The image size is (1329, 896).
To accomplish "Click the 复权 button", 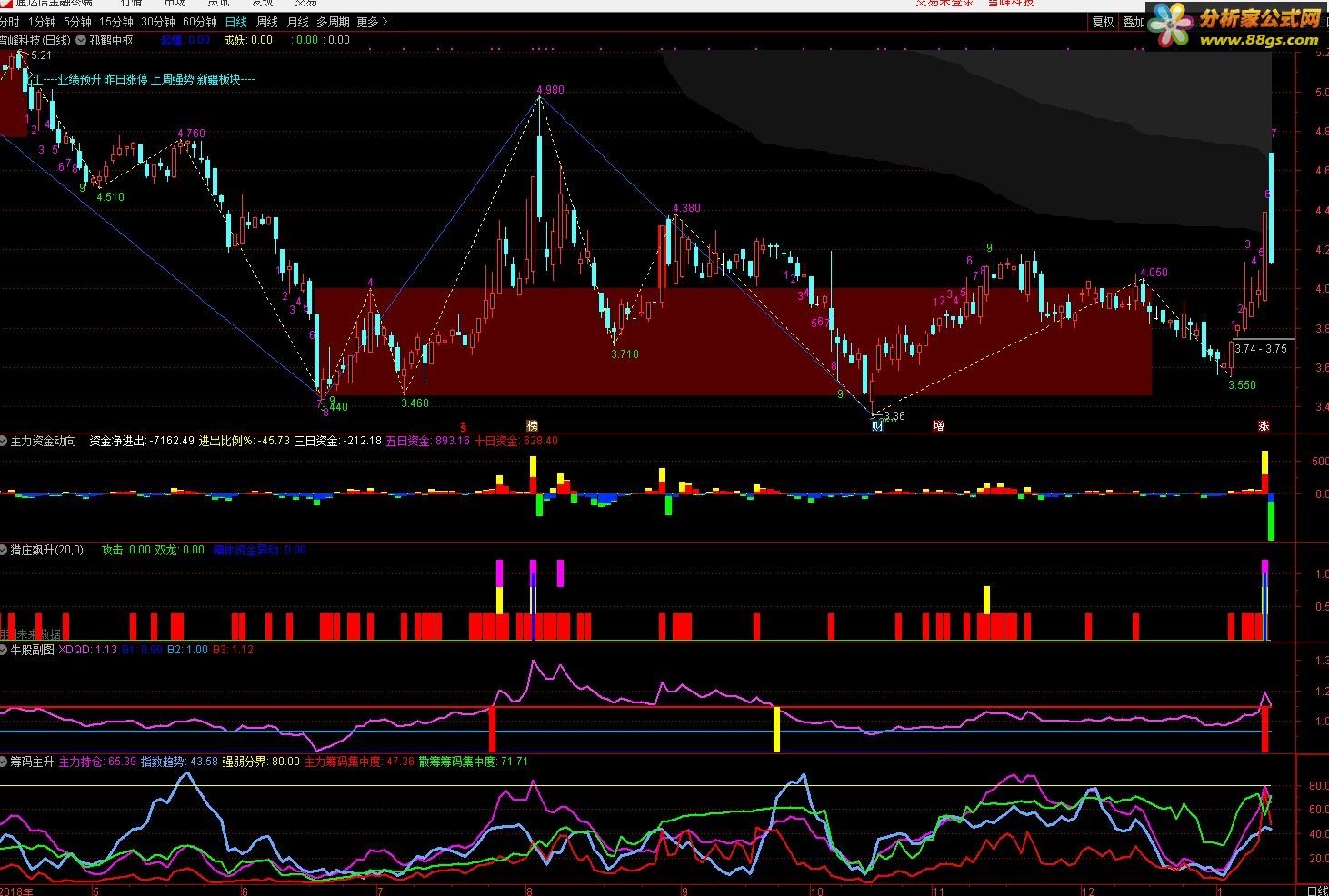I will [1103, 22].
